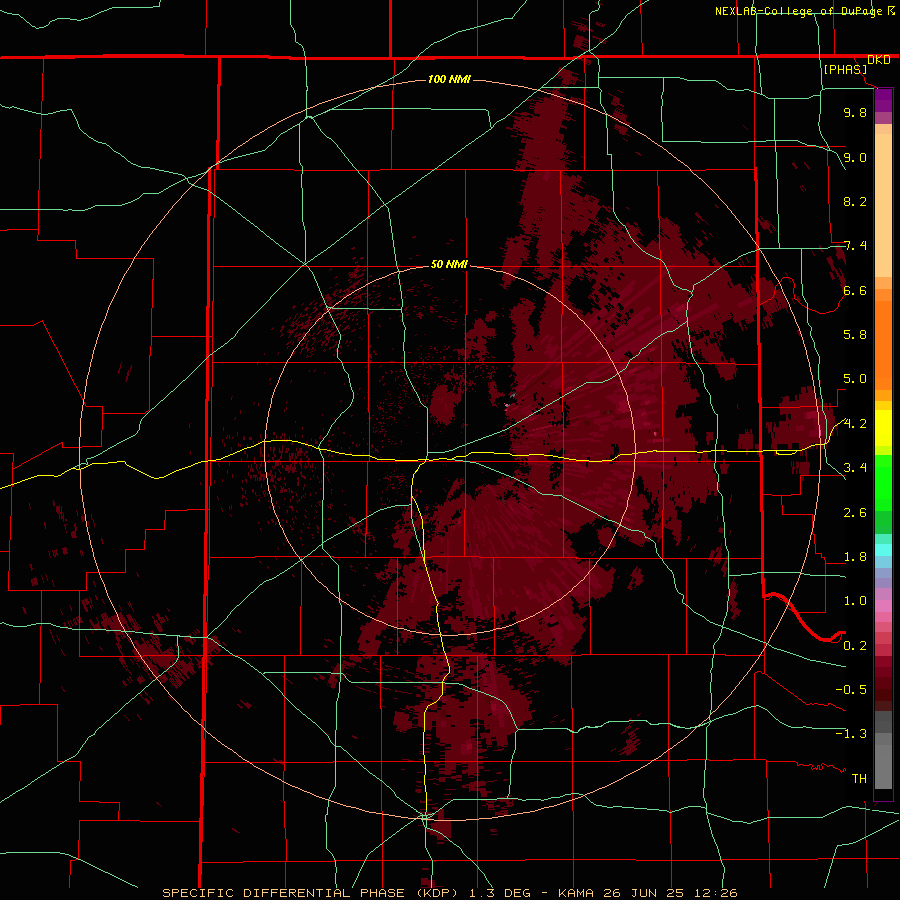Select the -1.3 scale value

pos(851,734)
